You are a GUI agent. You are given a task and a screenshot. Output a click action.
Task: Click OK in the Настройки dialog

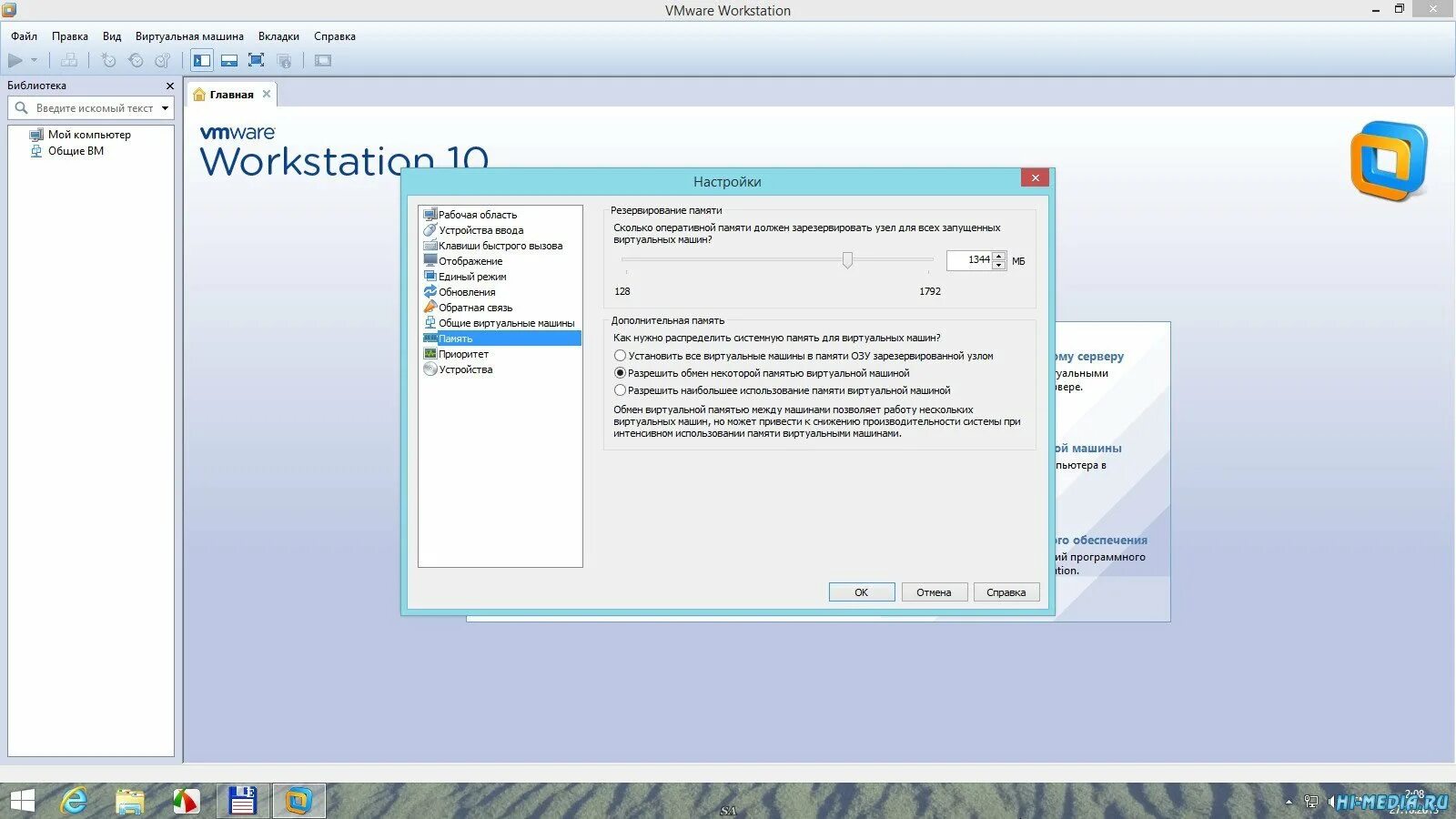coord(862,592)
